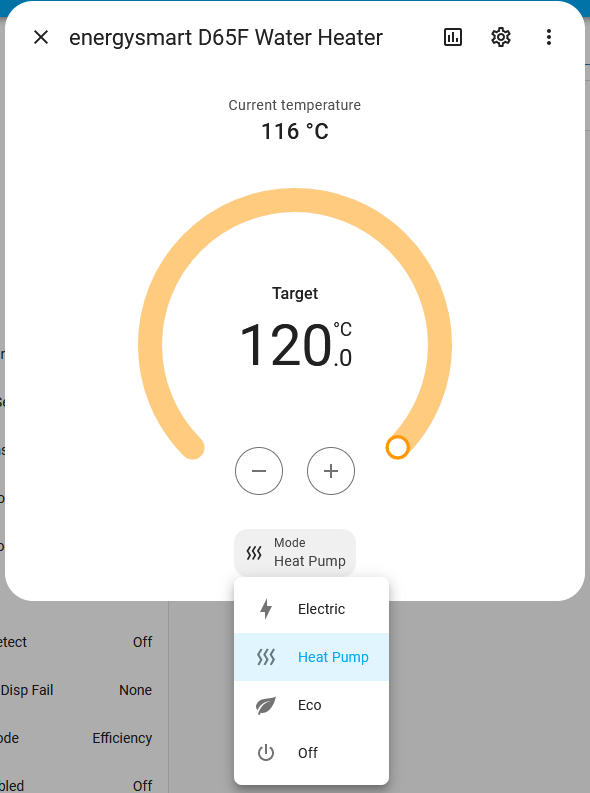Click the 120.0 target temperature value
Viewport: 590px width, 793px height.
tap(295, 345)
